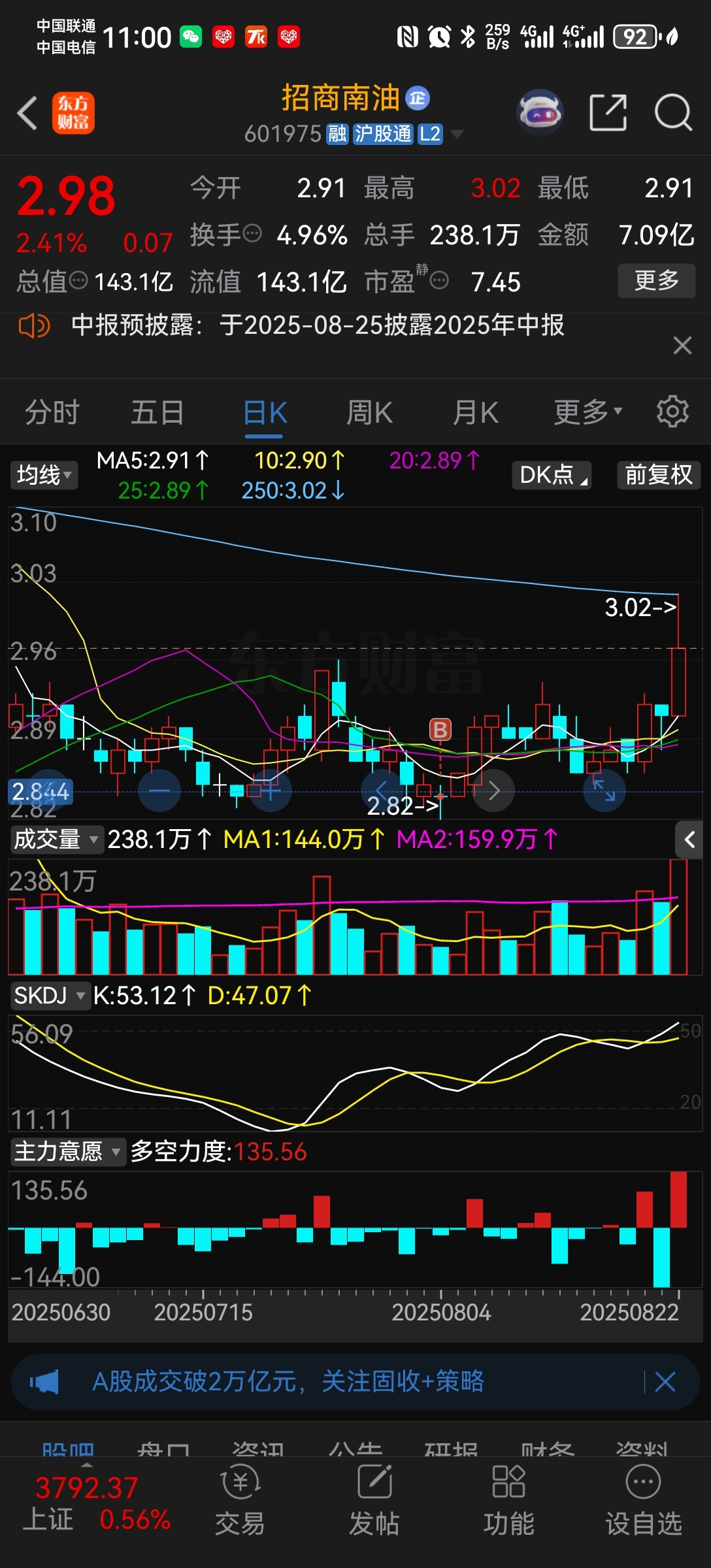Tap the share export icon
The image size is (711, 1568).
point(608,112)
